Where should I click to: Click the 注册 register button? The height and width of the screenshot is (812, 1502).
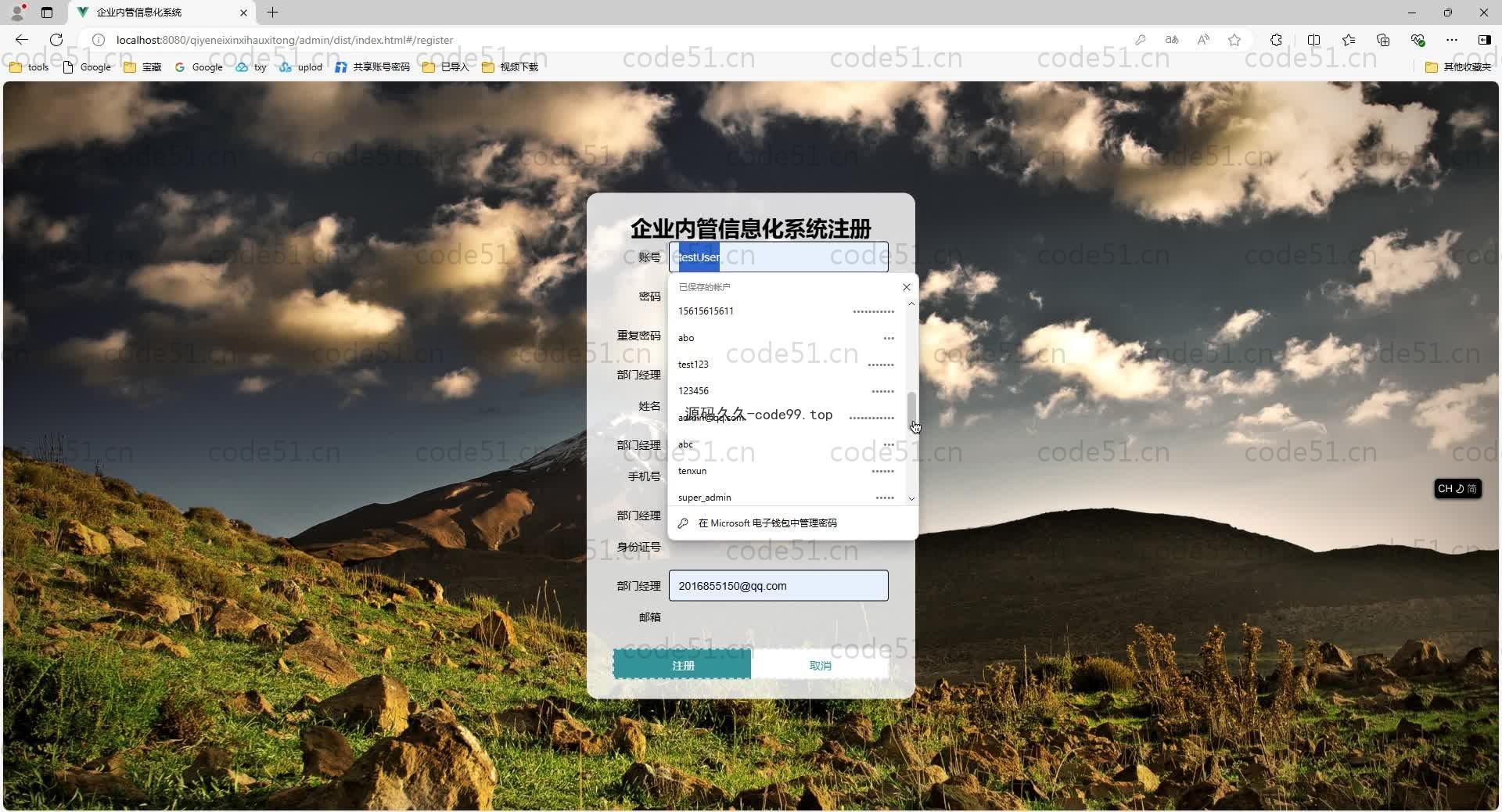tap(682, 665)
